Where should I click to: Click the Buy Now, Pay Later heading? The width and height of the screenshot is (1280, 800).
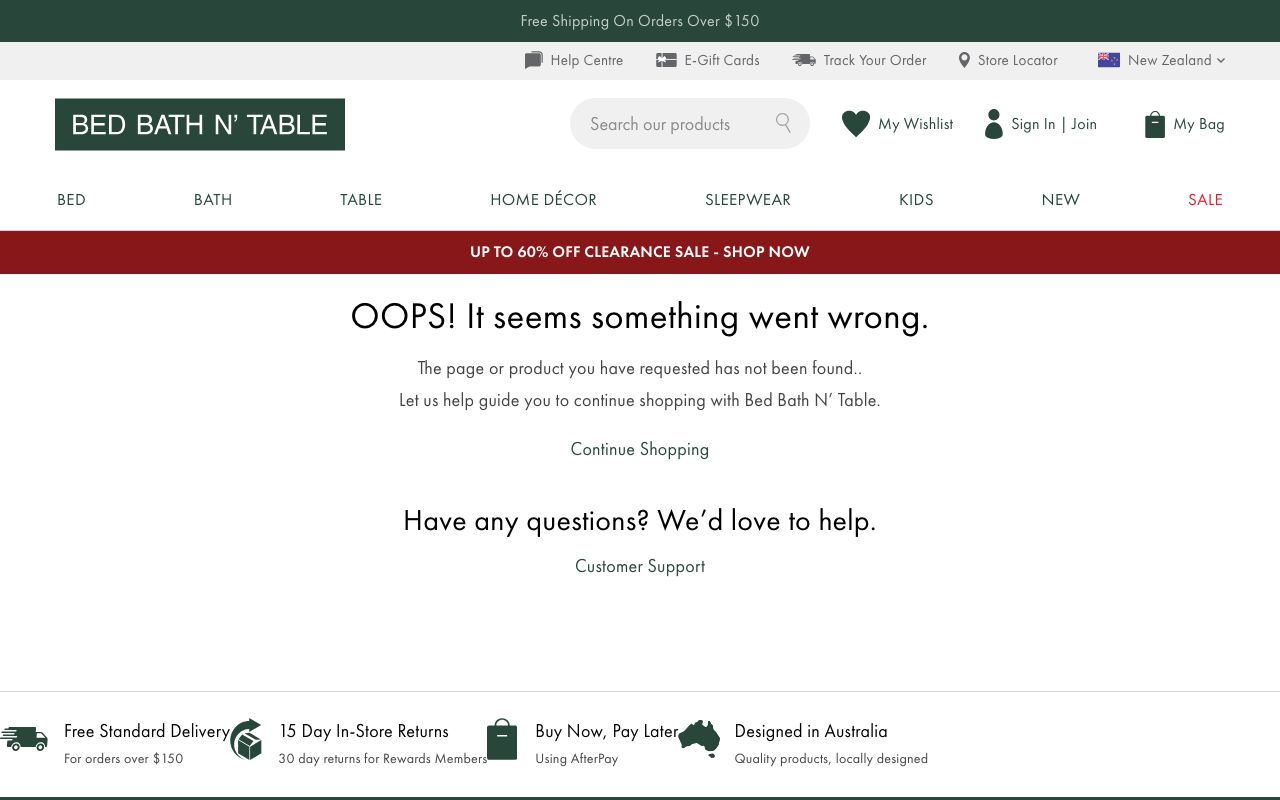(607, 731)
